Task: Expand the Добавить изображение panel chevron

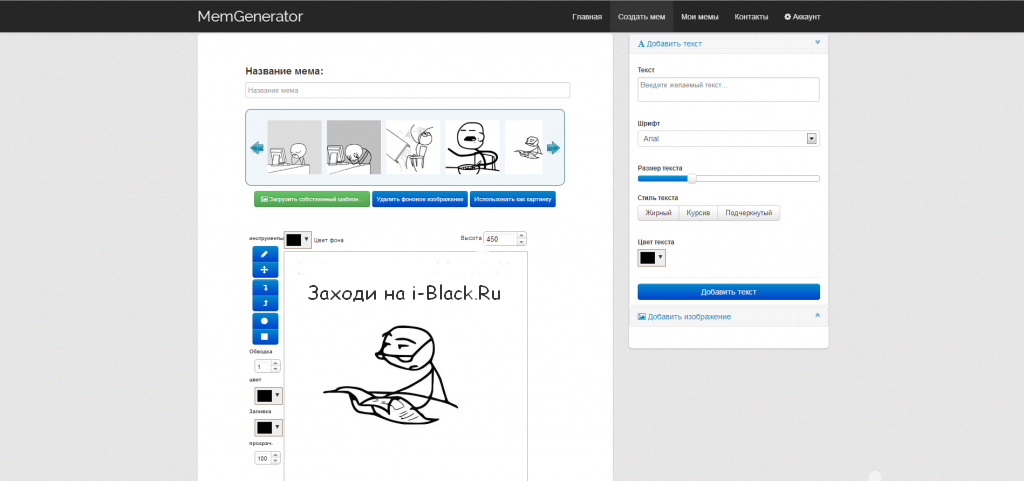Action: 818,315
